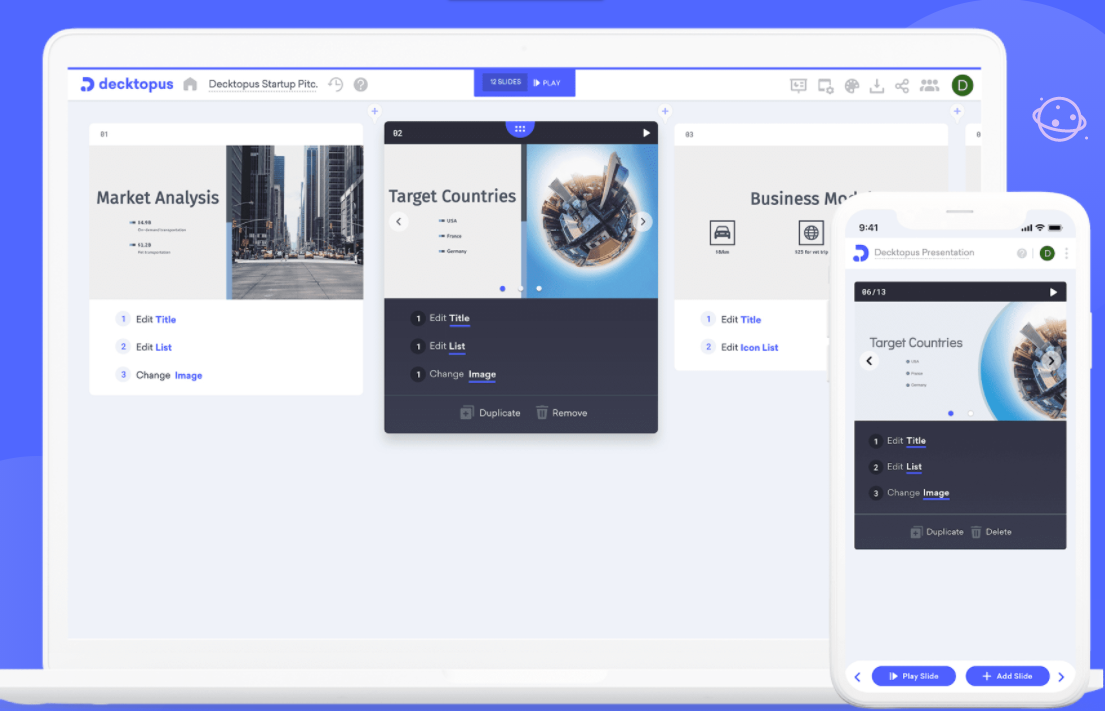Add slide plus between slides 01 and 02
The height and width of the screenshot is (711, 1105).
click(375, 111)
